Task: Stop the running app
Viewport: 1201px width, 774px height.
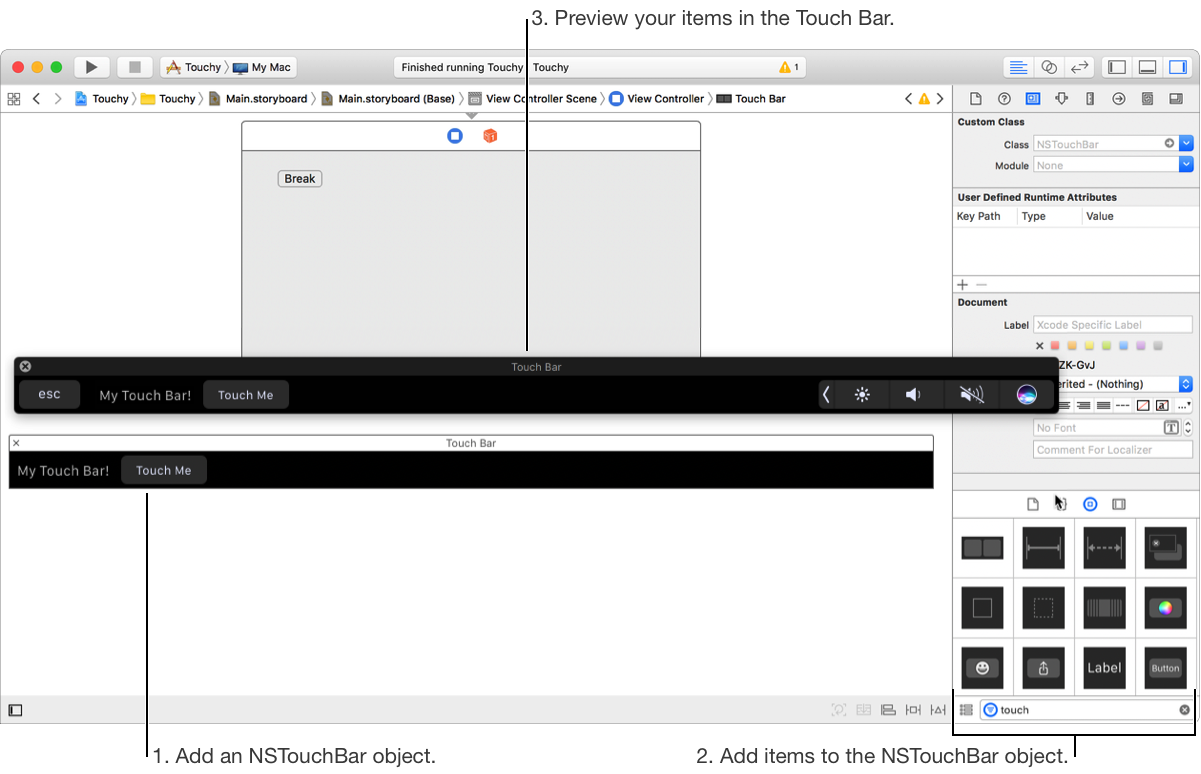Action: (134, 67)
